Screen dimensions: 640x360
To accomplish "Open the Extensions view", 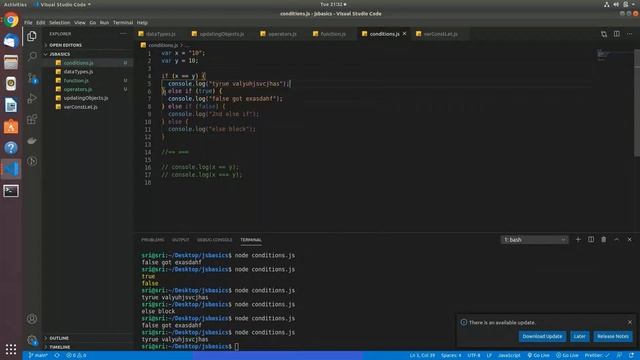I will [x=32, y=119].
